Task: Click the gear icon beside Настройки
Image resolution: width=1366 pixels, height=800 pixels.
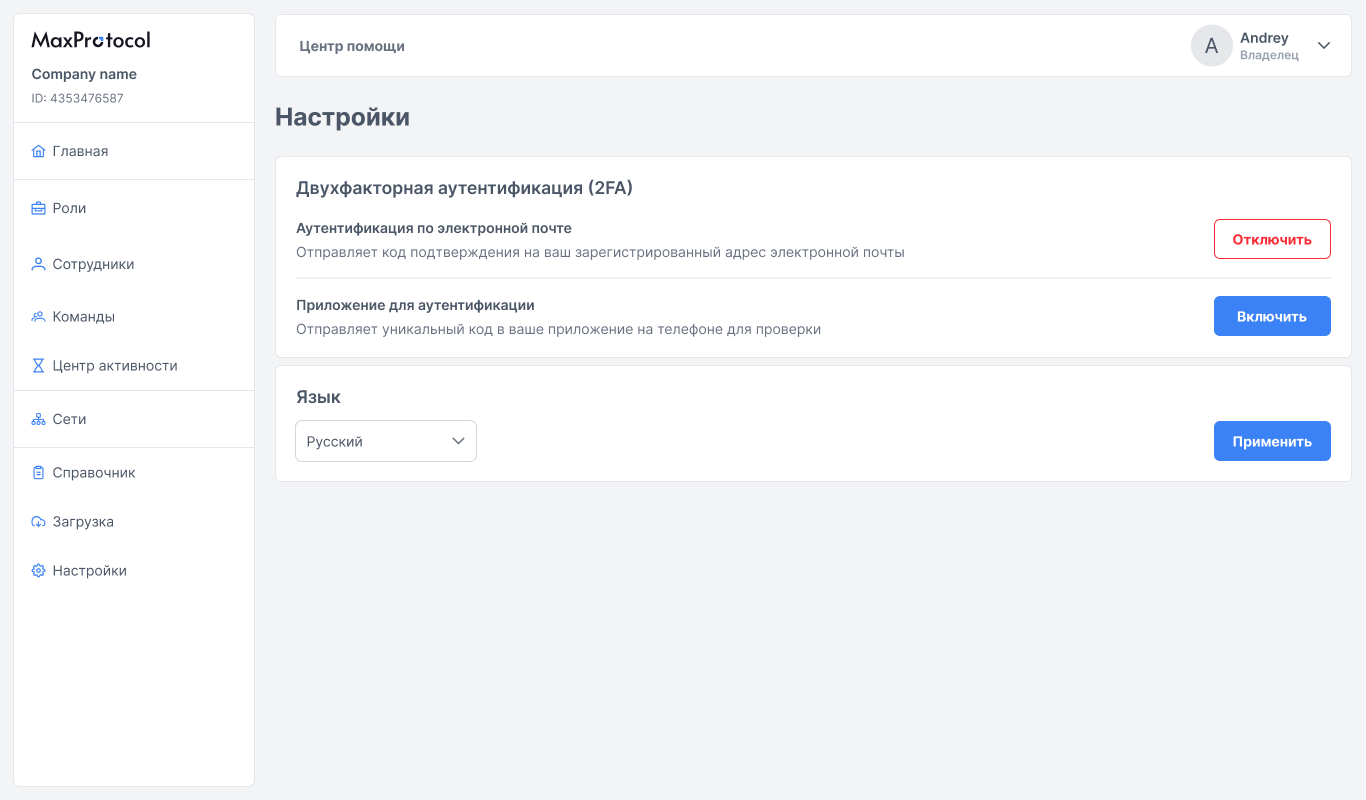Action: (x=38, y=571)
